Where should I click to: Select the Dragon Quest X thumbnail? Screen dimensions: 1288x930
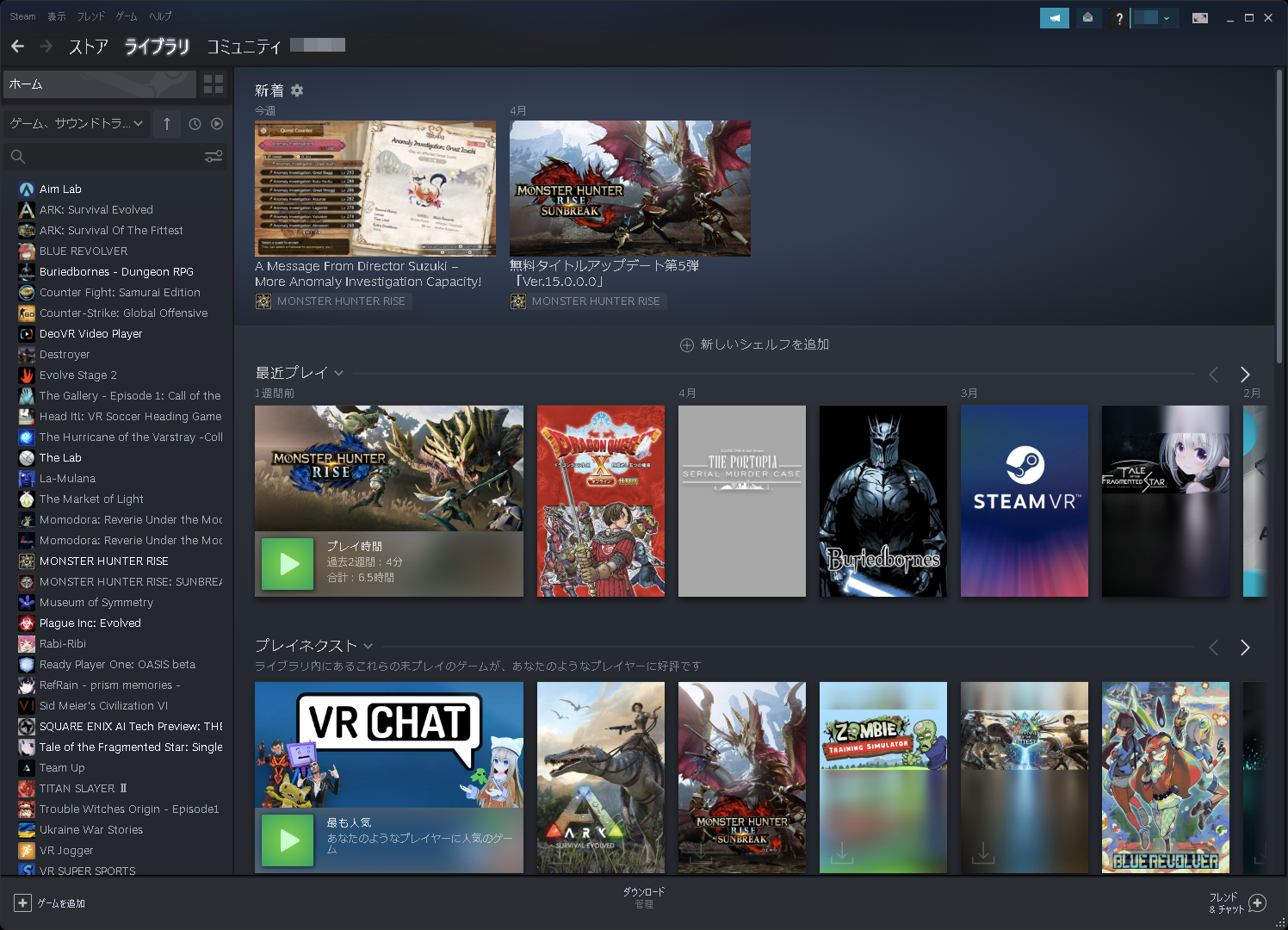[600, 501]
